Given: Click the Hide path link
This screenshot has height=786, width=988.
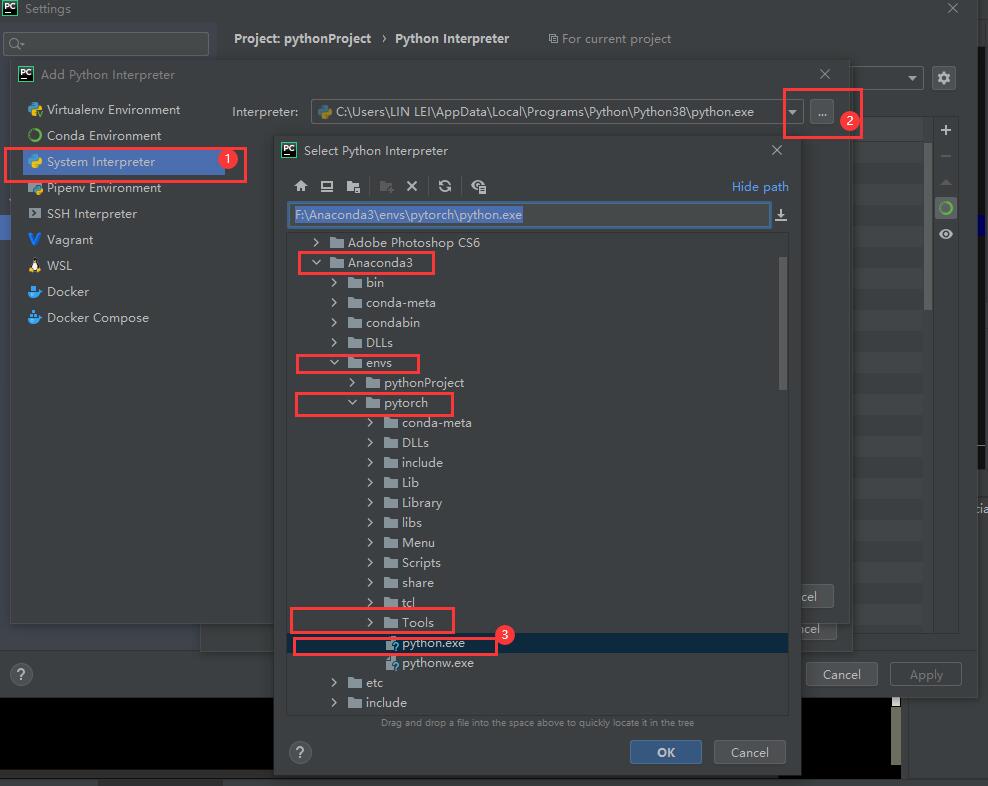Looking at the screenshot, I should click(760, 187).
